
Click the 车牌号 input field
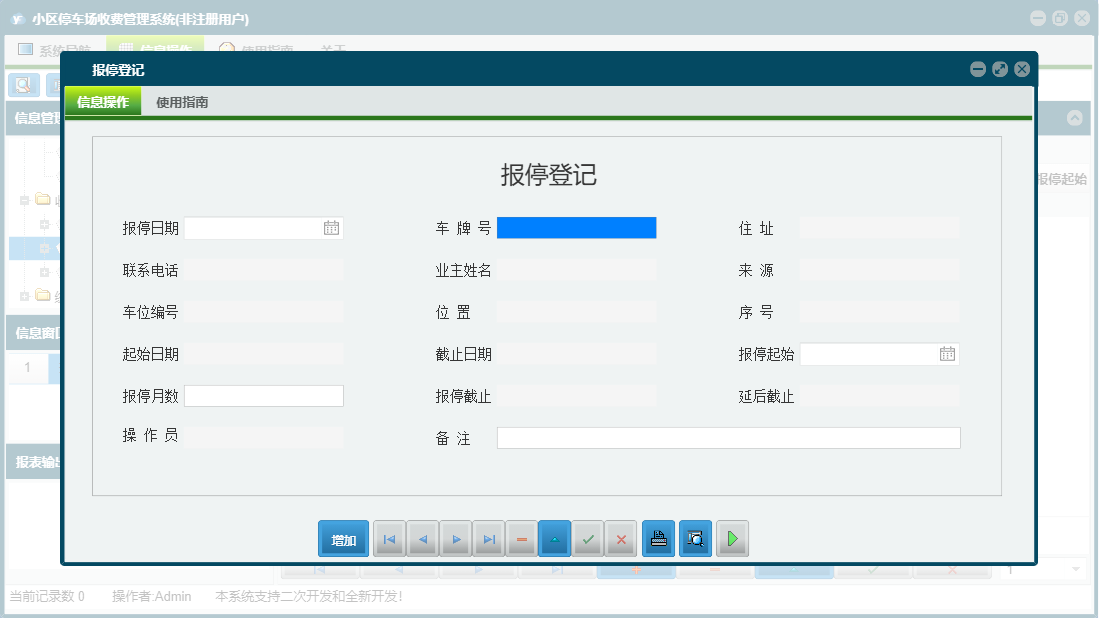click(577, 227)
